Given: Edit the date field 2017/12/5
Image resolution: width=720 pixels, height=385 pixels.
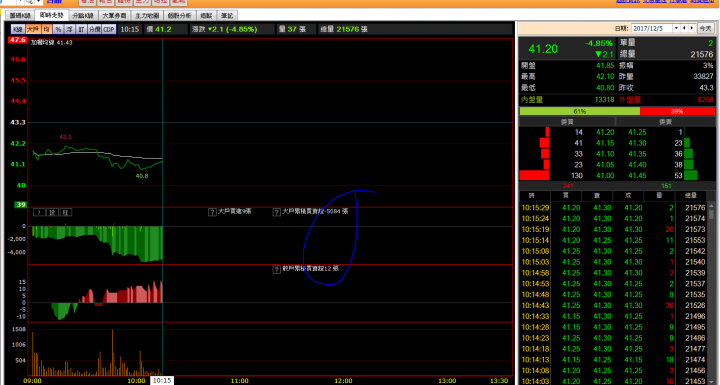Looking at the screenshot, I should [652, 28].
